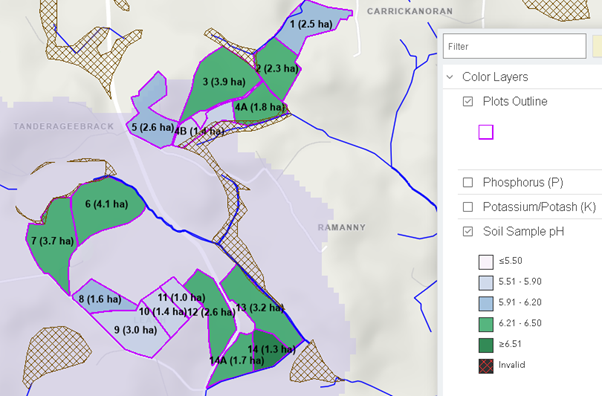Select plot 5 (2.6 ha) on the map
Screen dimensions: 602x396
tap(152, 127)
